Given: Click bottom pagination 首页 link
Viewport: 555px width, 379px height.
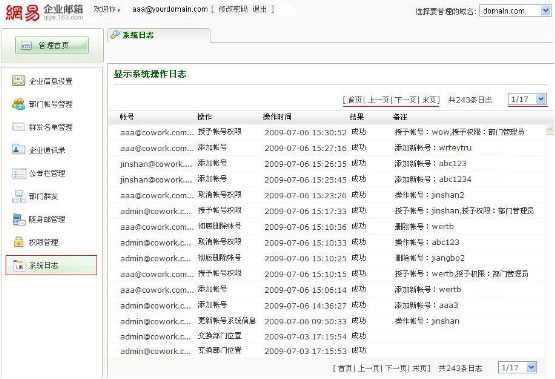Looking at the screenshot, I should click(x=345, y=368).
